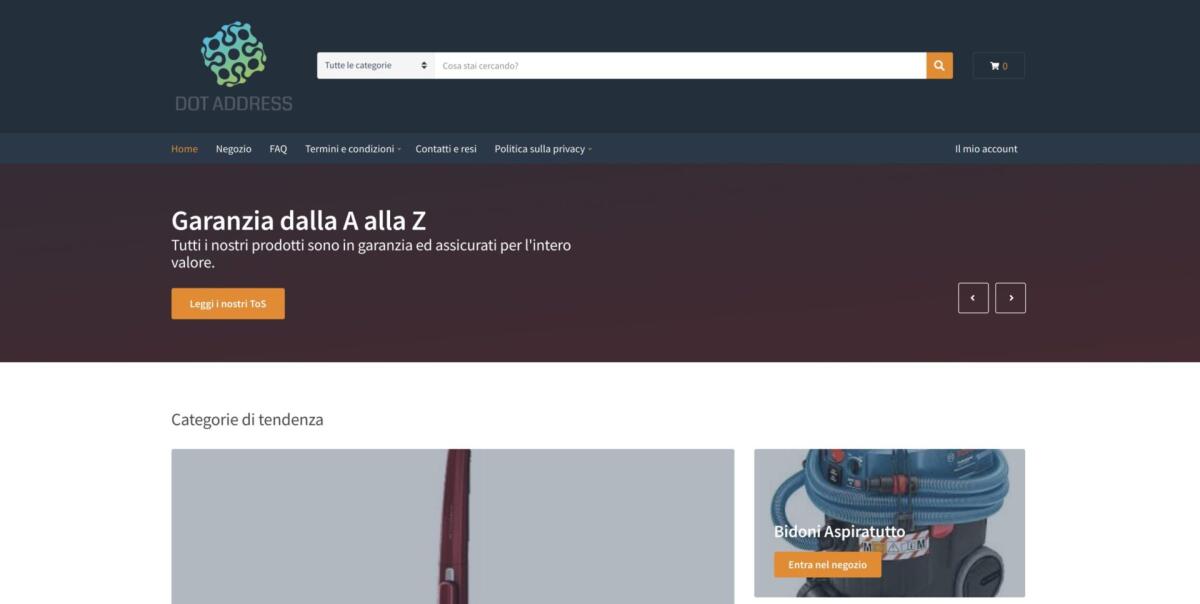The width and height of the screenshot is (1200, 604).
Task: Open the shopping cart icon
Action: click(998, 64)
